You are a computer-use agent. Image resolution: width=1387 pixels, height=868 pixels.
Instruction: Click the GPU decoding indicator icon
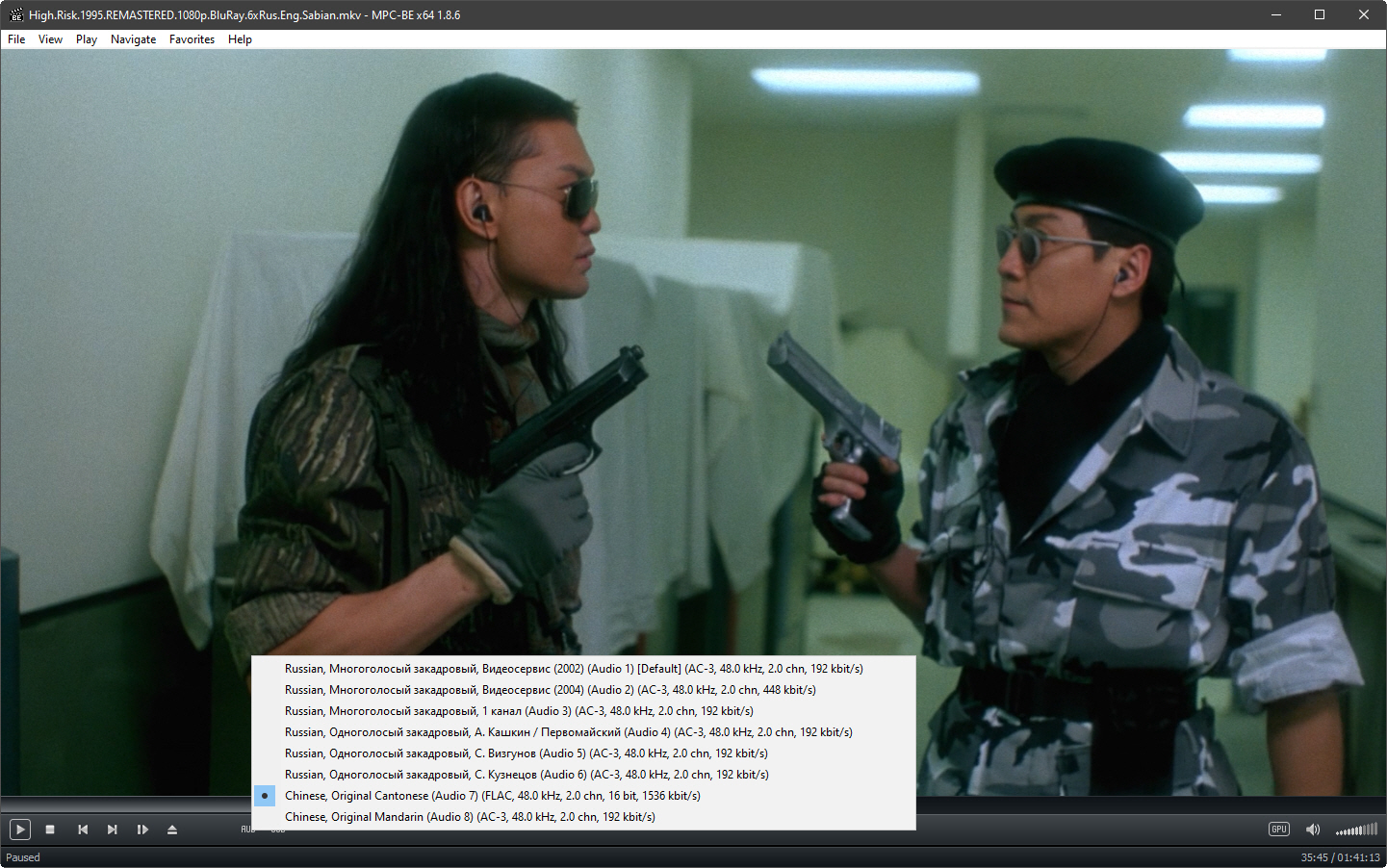click(x=1279, y=830)
